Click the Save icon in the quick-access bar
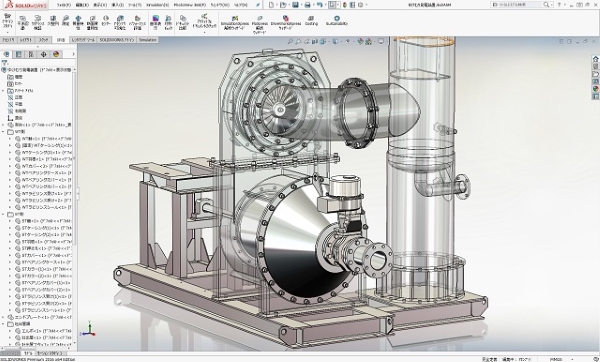Viewport: 600px width, 362px height. tap(295, 5)
